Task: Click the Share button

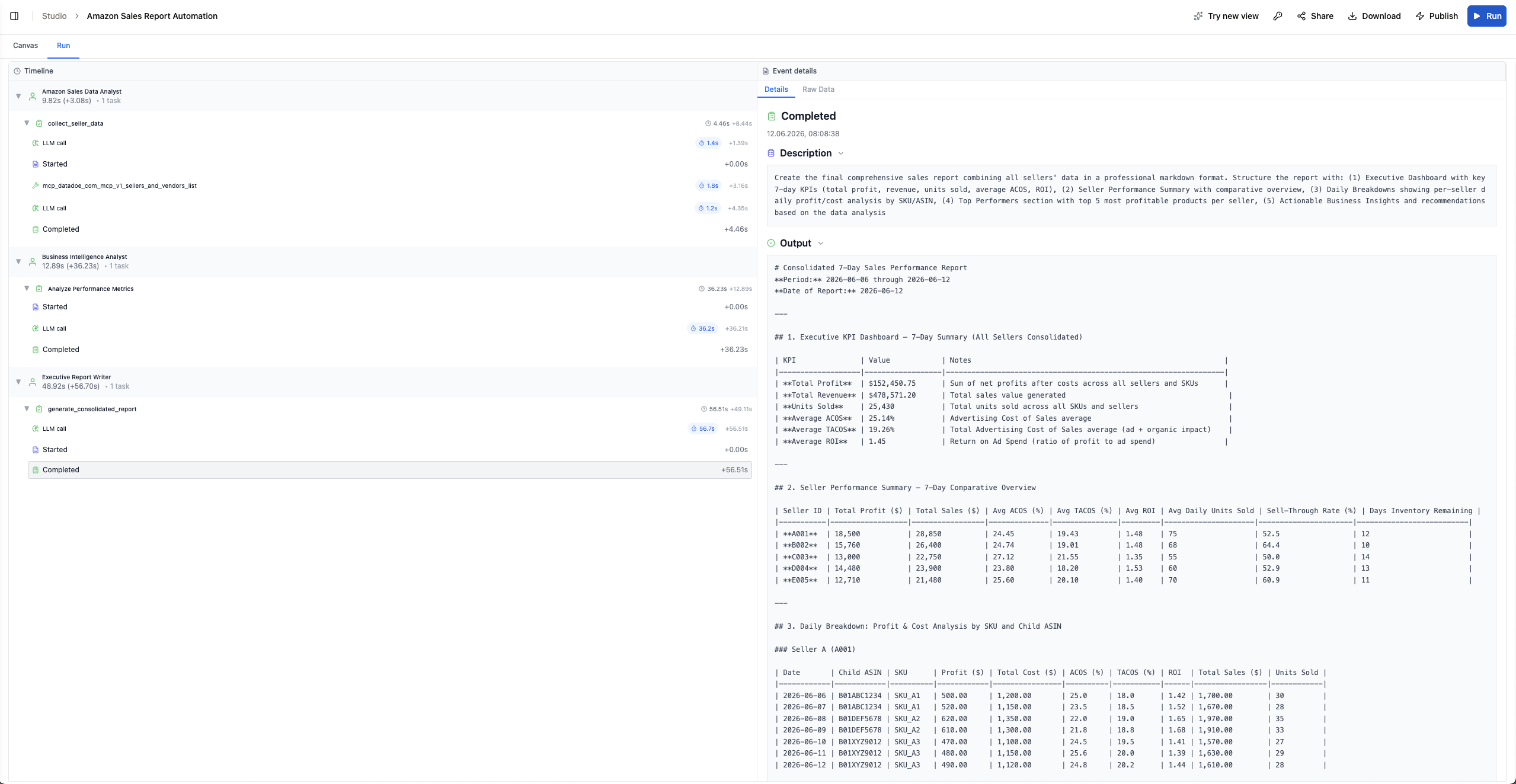Action: tap(1315, 16)
